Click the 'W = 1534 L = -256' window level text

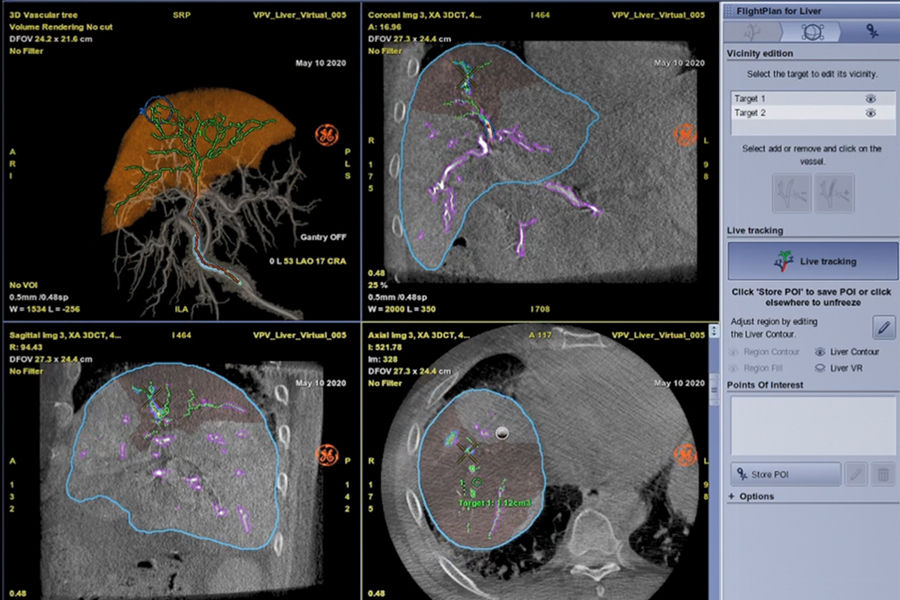click(45, 309)
